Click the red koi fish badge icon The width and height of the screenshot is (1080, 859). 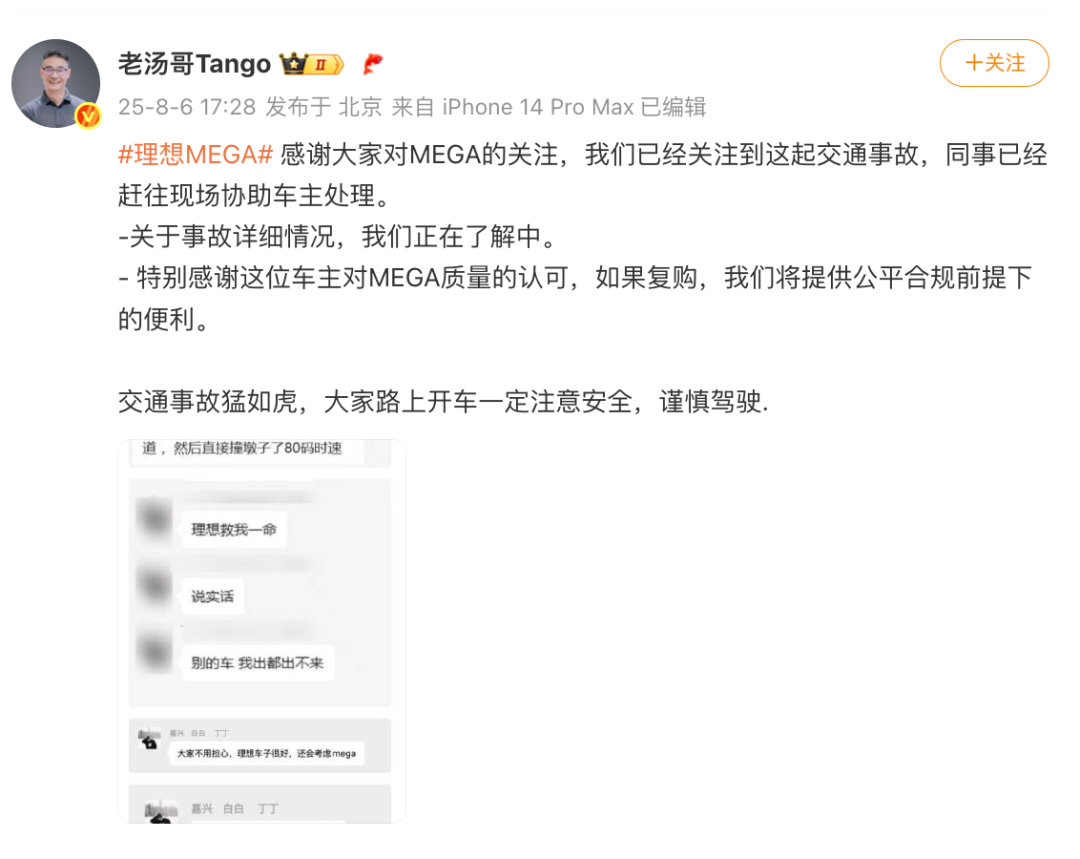pyautogui.click(x=373, y=64)
